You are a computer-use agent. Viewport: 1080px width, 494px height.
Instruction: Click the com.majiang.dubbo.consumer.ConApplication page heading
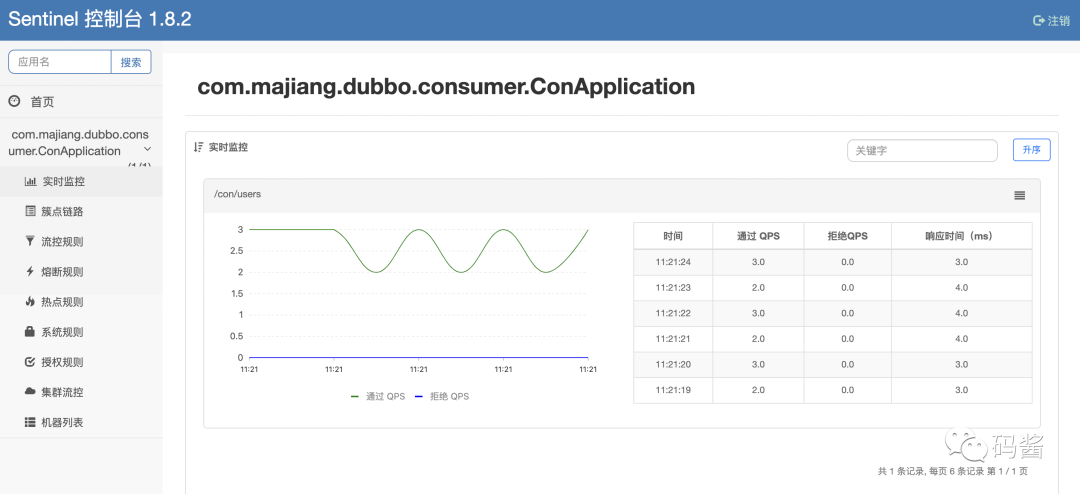click(x=446, y=87)
